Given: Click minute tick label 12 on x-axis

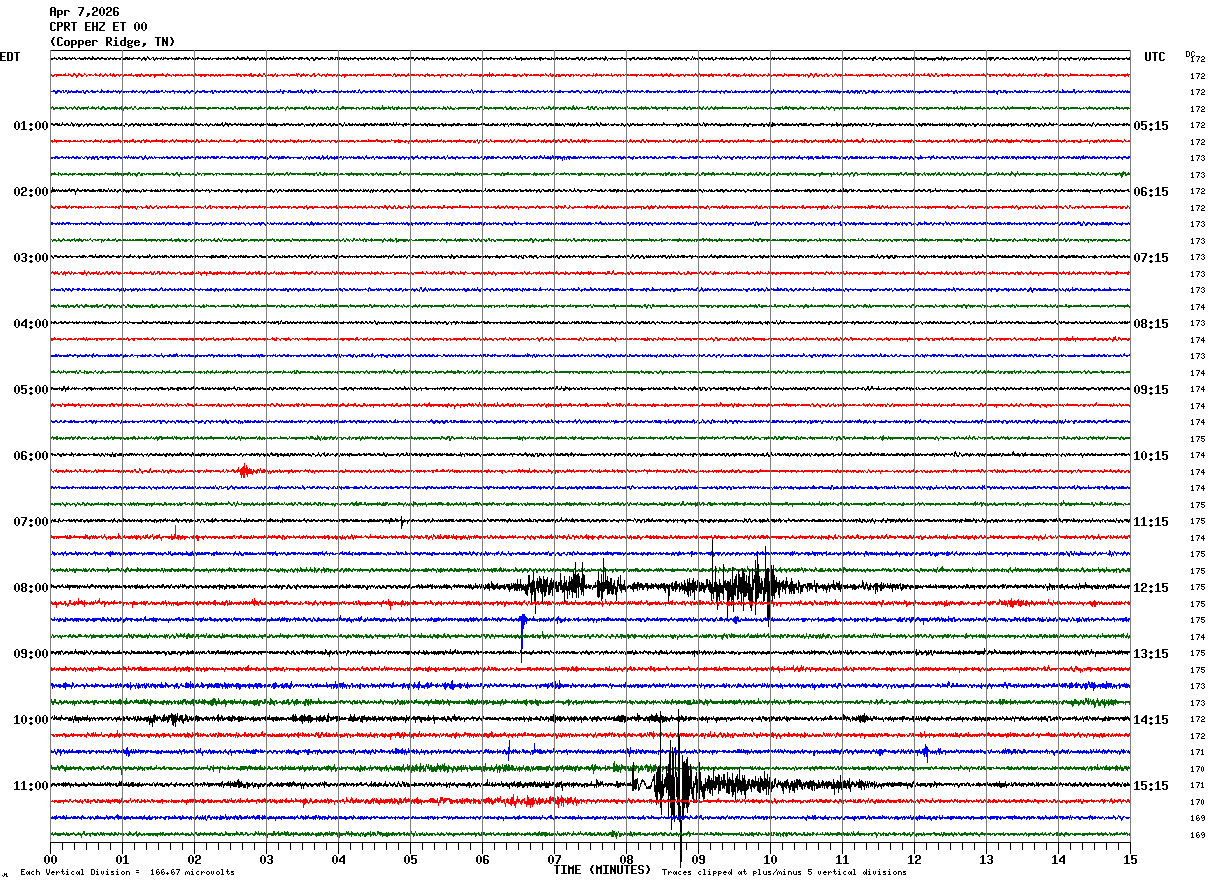Looking at the screenshot, I should (914, 859).
